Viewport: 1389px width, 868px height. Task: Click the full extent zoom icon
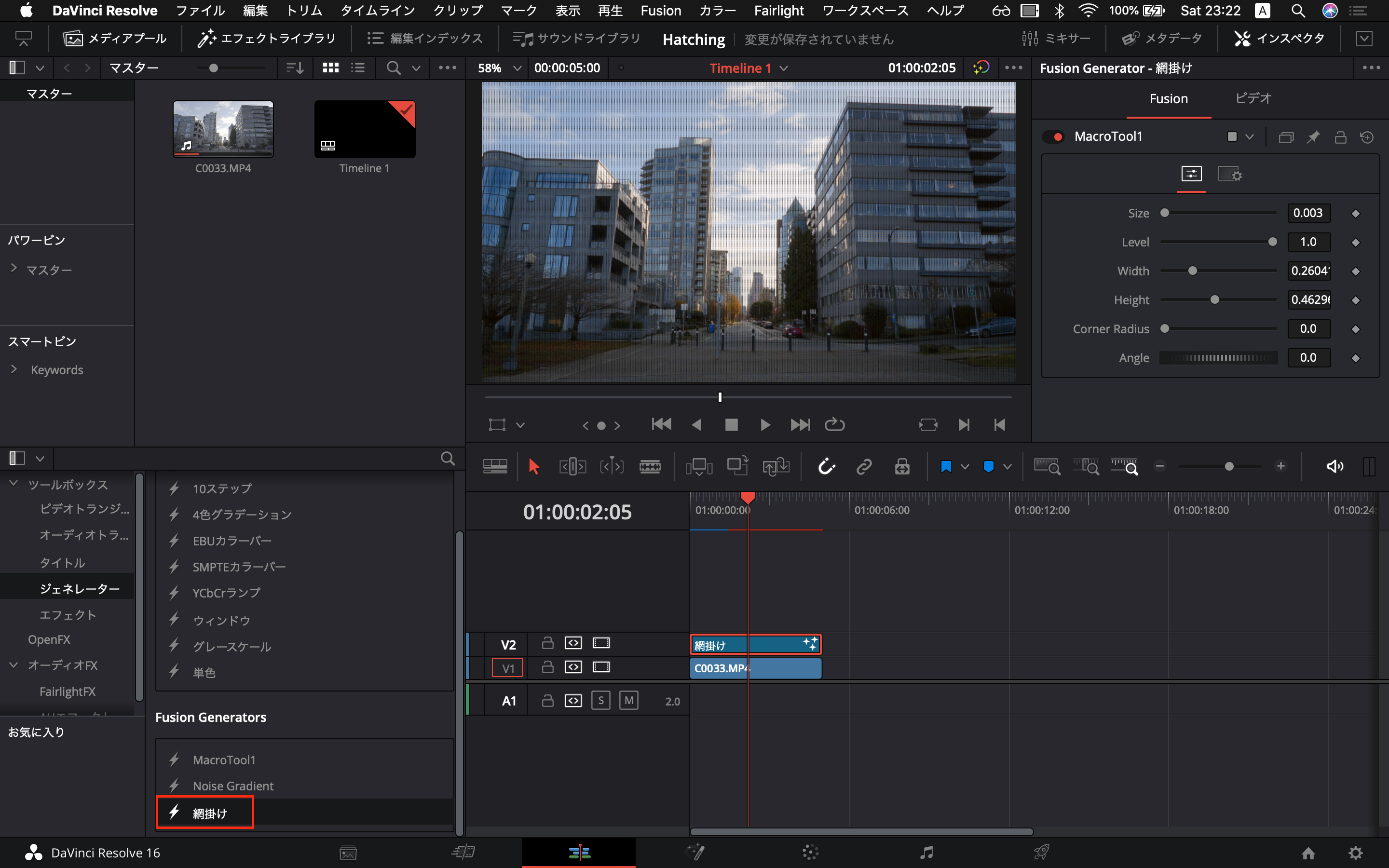click(1047, 466)
